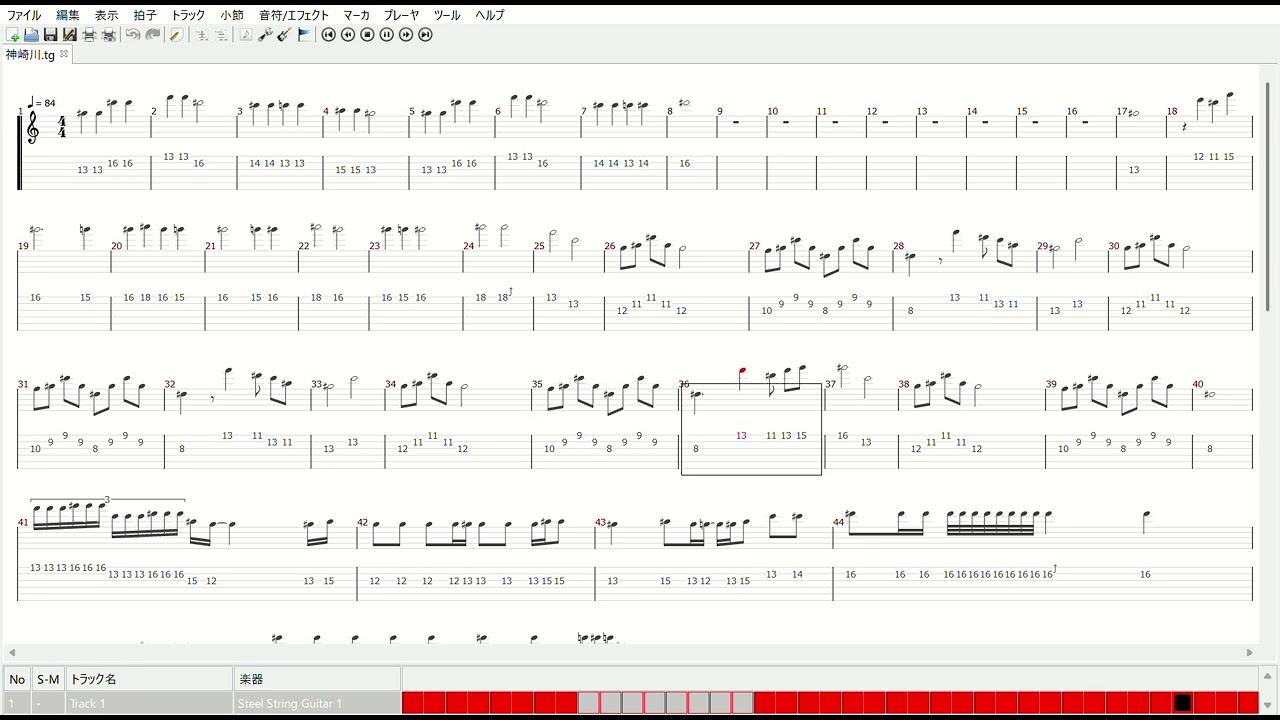Redo the last undone action

pyautogui.click(x=153, y=35)
